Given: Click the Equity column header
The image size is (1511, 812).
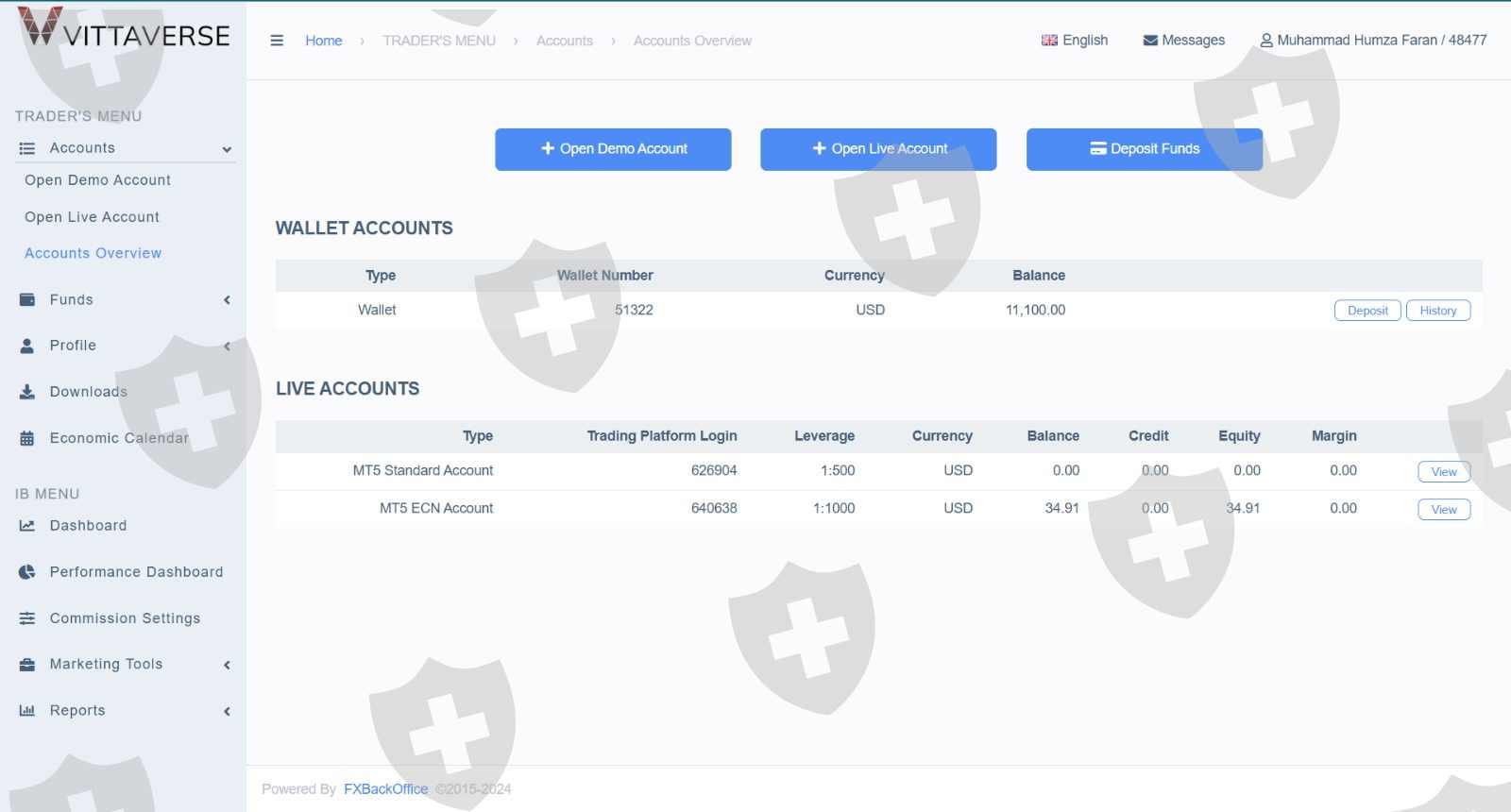Looking at the screenshot, I should [x=1239, y=436].
